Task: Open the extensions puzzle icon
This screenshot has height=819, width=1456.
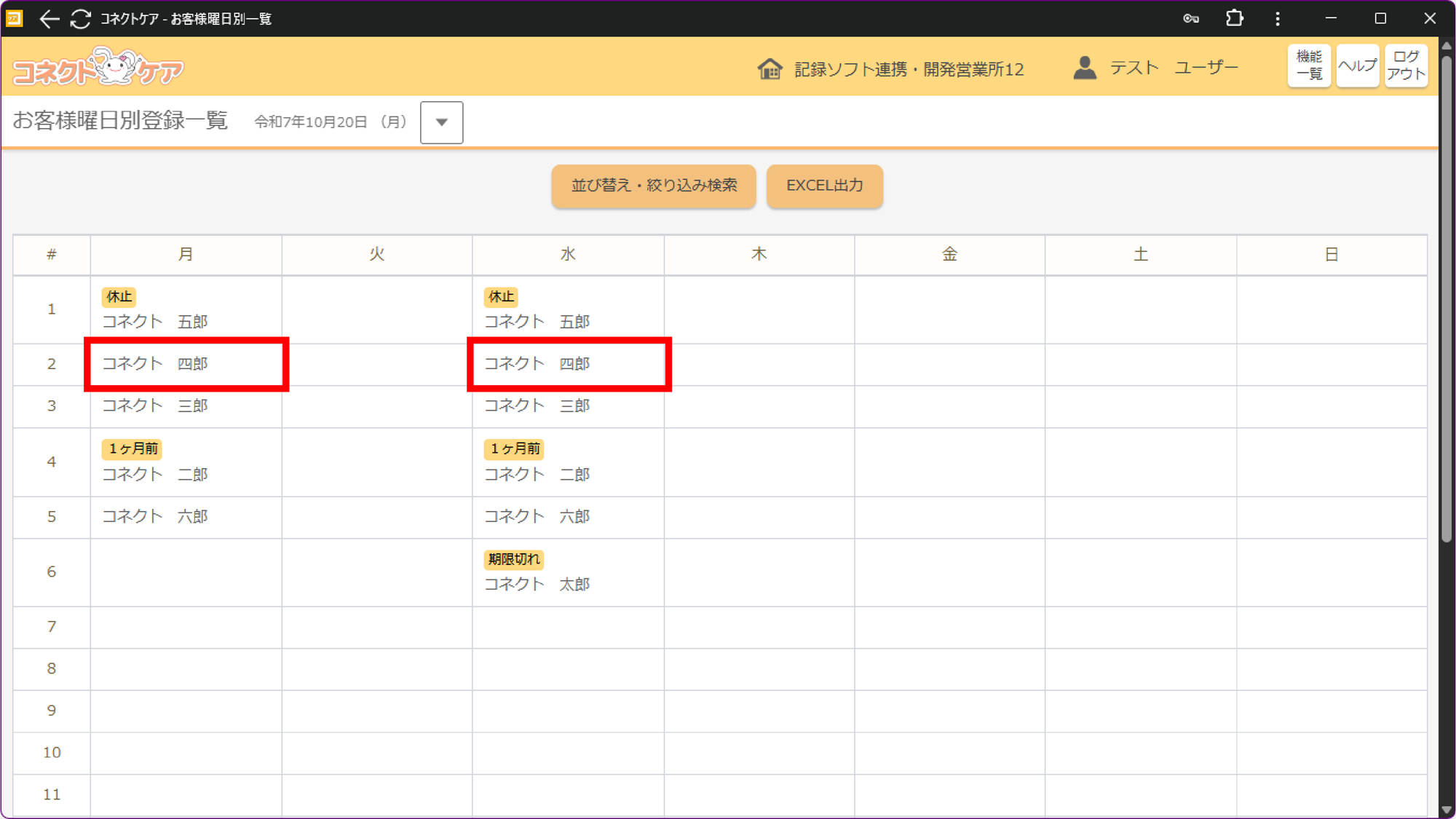Action: coord(1234,19)
